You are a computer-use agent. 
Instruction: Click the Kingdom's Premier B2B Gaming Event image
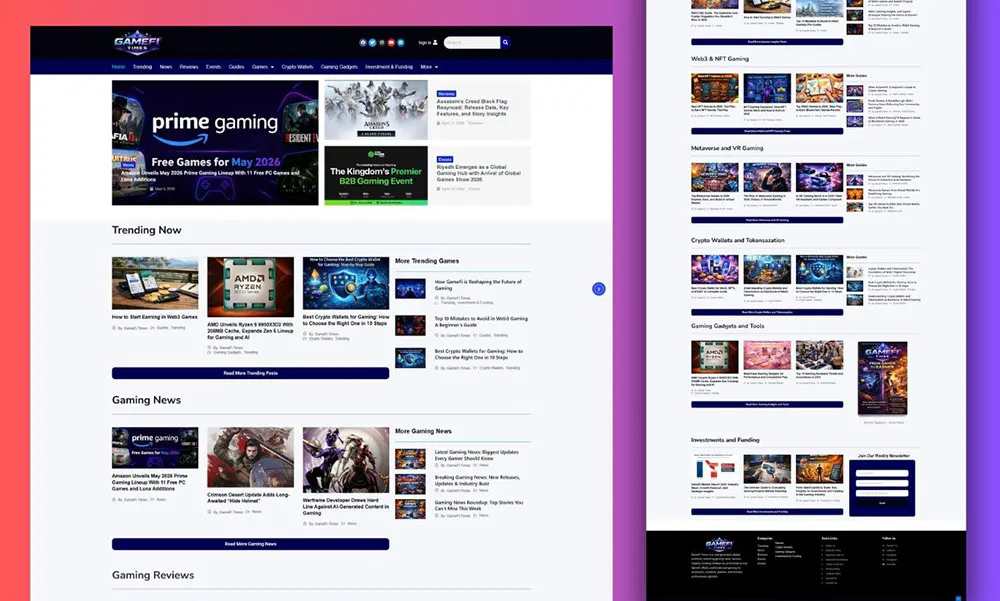click(376, 175)
